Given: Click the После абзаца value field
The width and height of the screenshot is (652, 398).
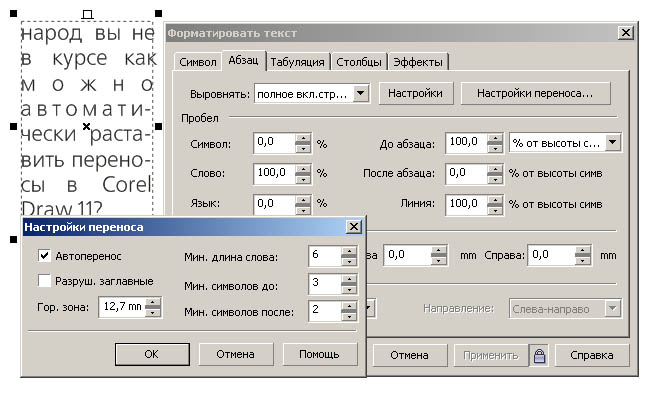Looking at the screenshot, I should click(467, 173).
